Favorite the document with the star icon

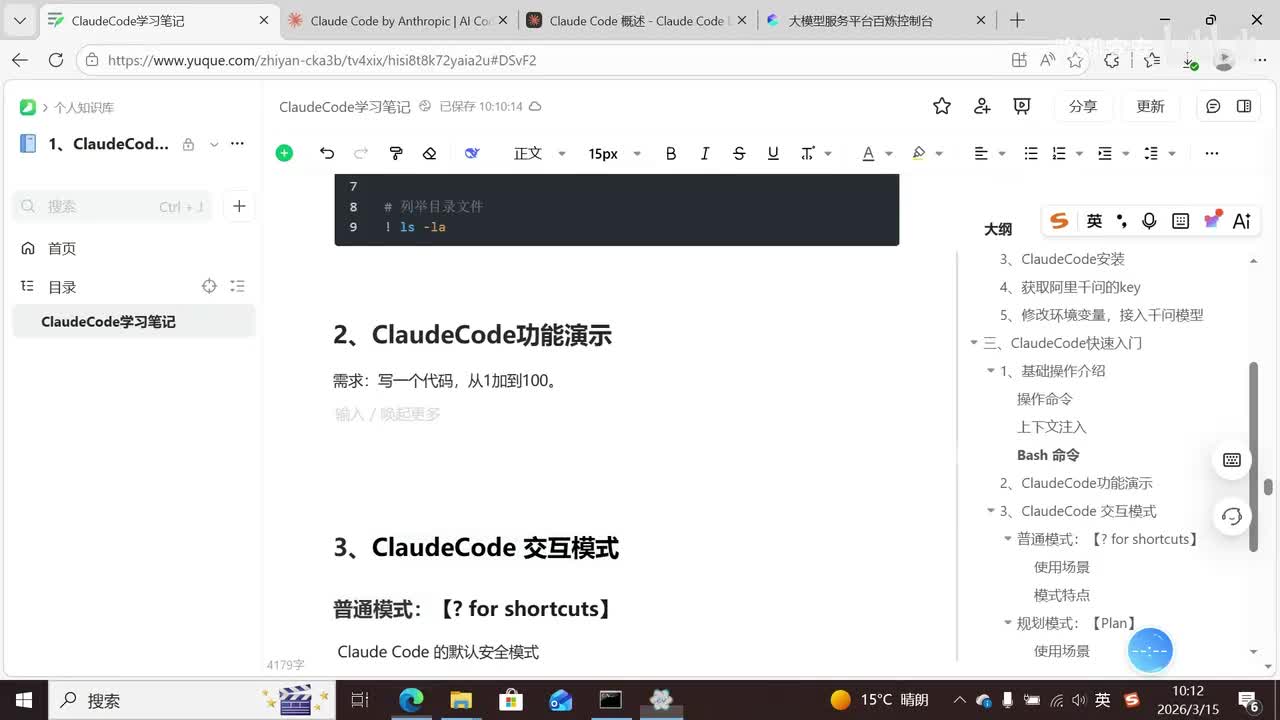click(942, 106)
